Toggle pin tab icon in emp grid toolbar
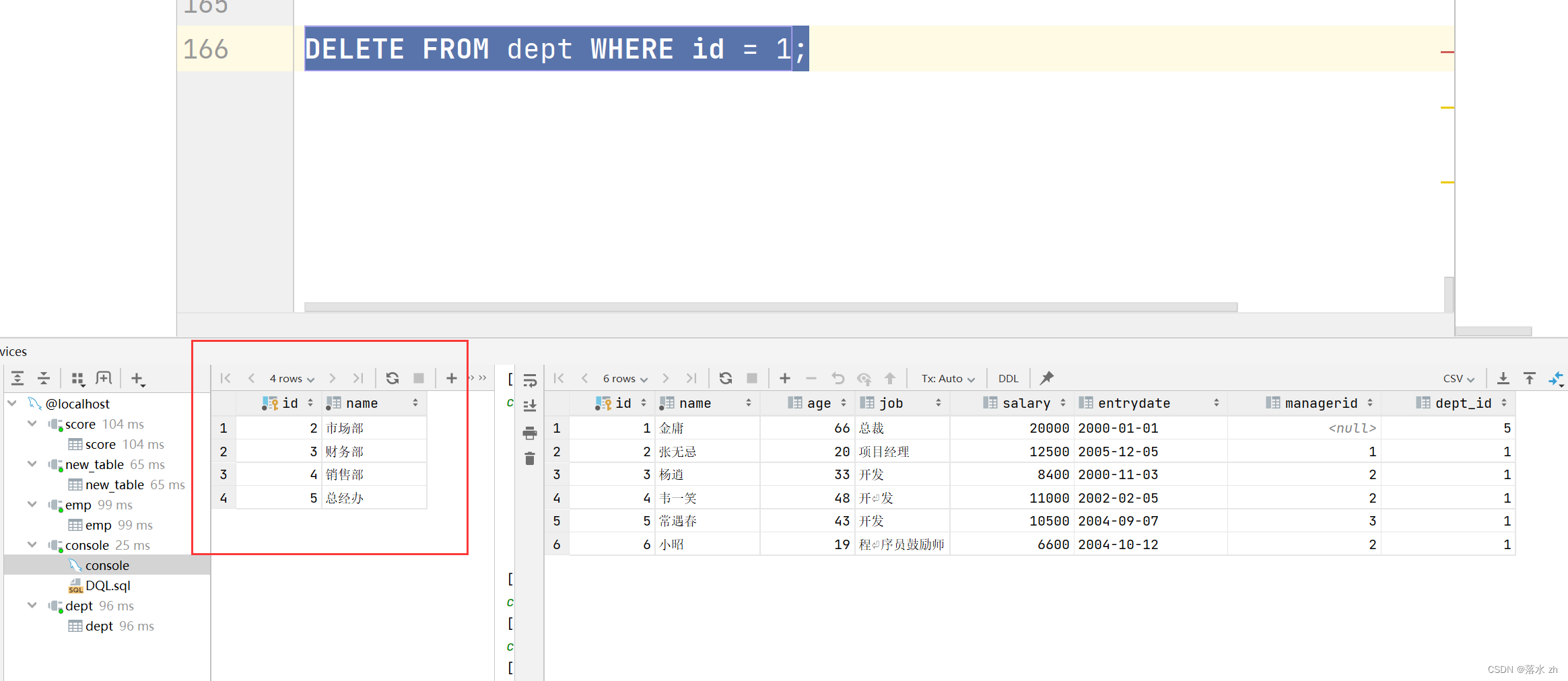Viewport: 1568px width, 681px height. [1046, 378]
